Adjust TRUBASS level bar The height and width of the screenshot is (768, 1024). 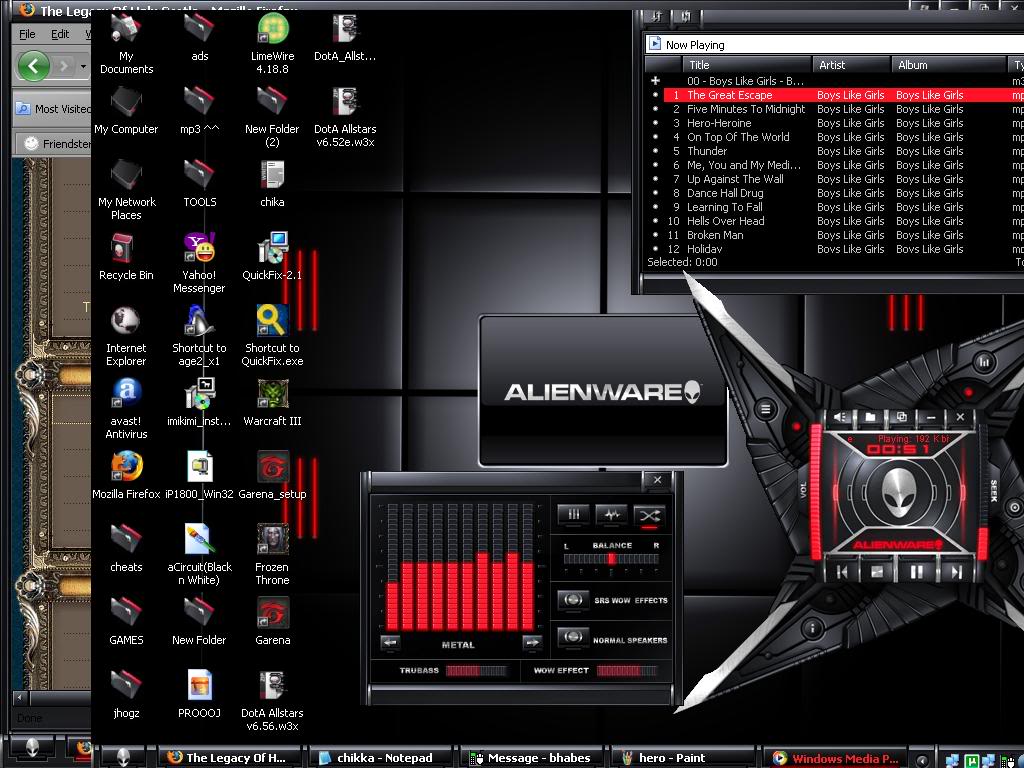pos(476,671)
